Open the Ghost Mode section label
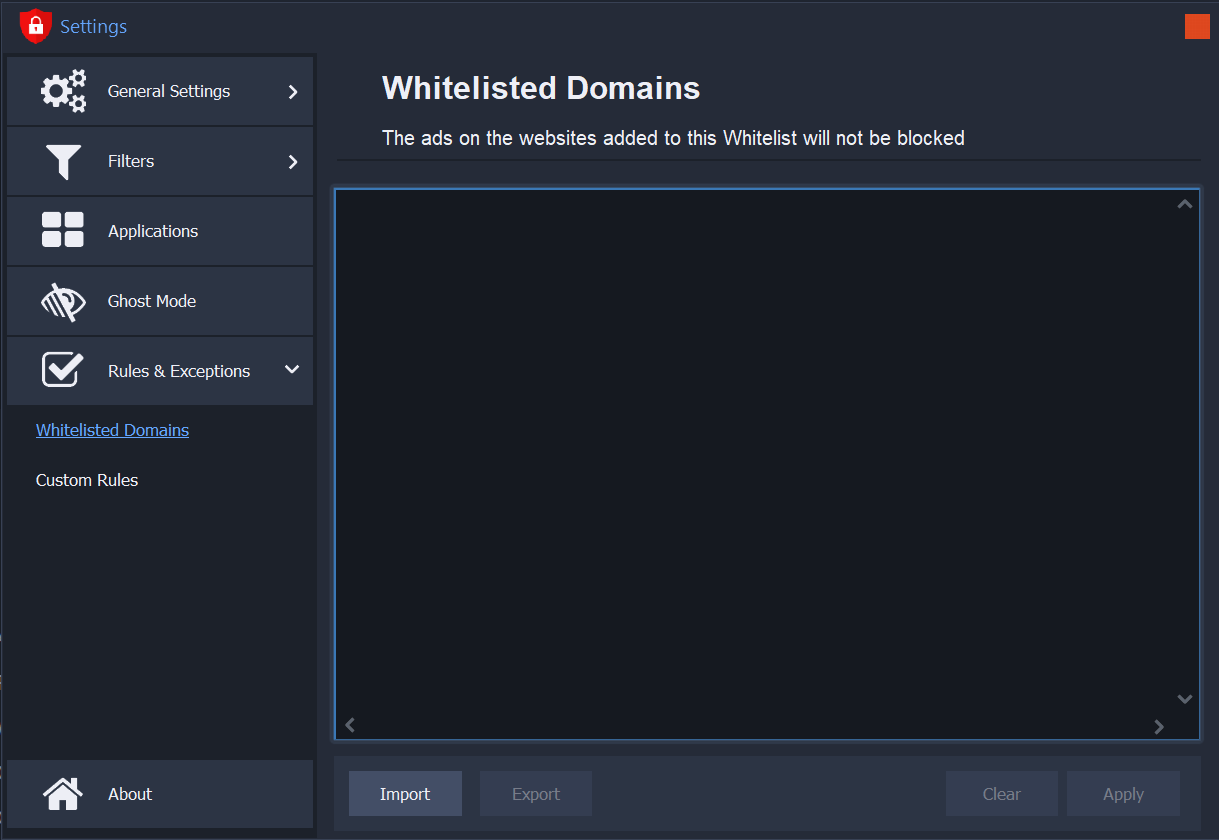 [152, 301]
